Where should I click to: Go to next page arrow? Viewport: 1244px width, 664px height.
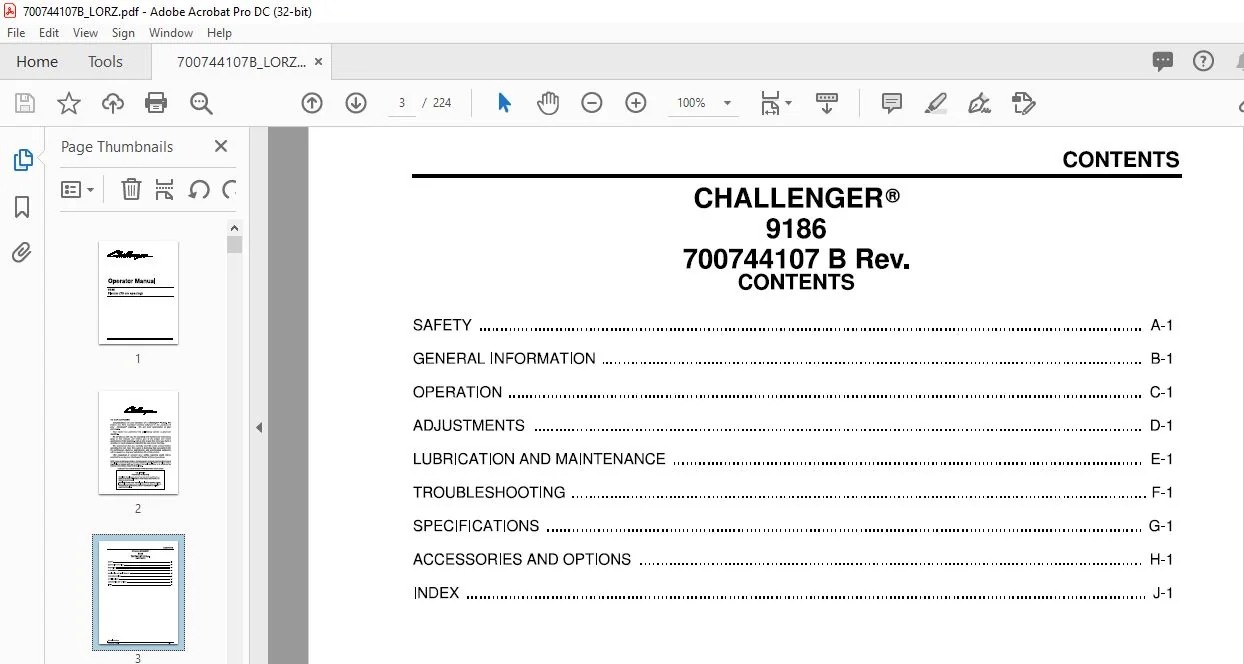click(356, 103)
